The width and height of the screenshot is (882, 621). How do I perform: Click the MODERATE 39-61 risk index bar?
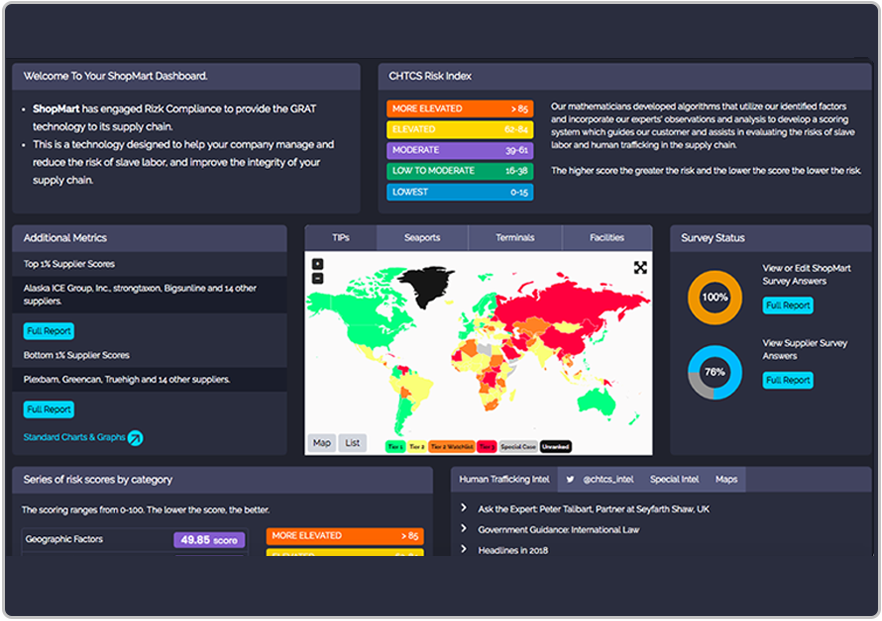point(460,150)
